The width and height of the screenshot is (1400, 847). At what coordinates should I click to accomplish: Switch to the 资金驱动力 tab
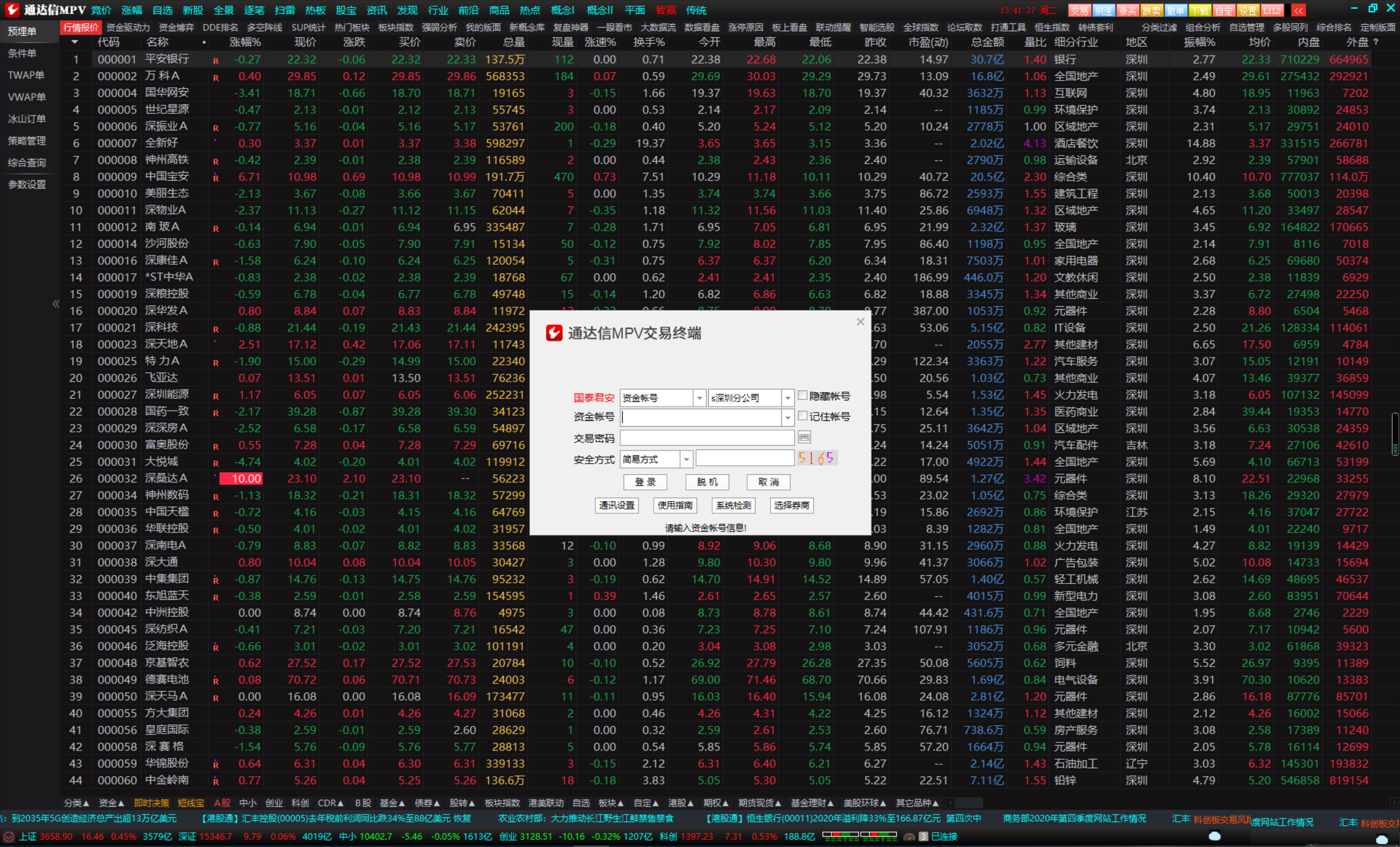128,27
